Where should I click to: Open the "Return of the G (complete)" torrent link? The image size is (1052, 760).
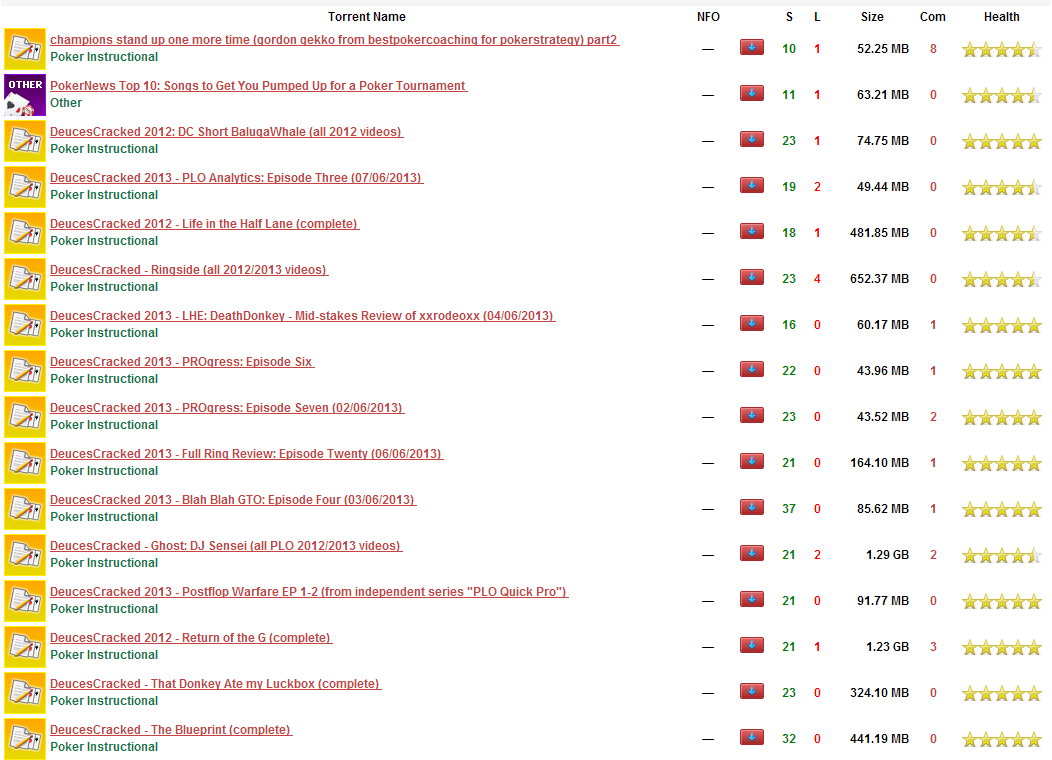191,638
